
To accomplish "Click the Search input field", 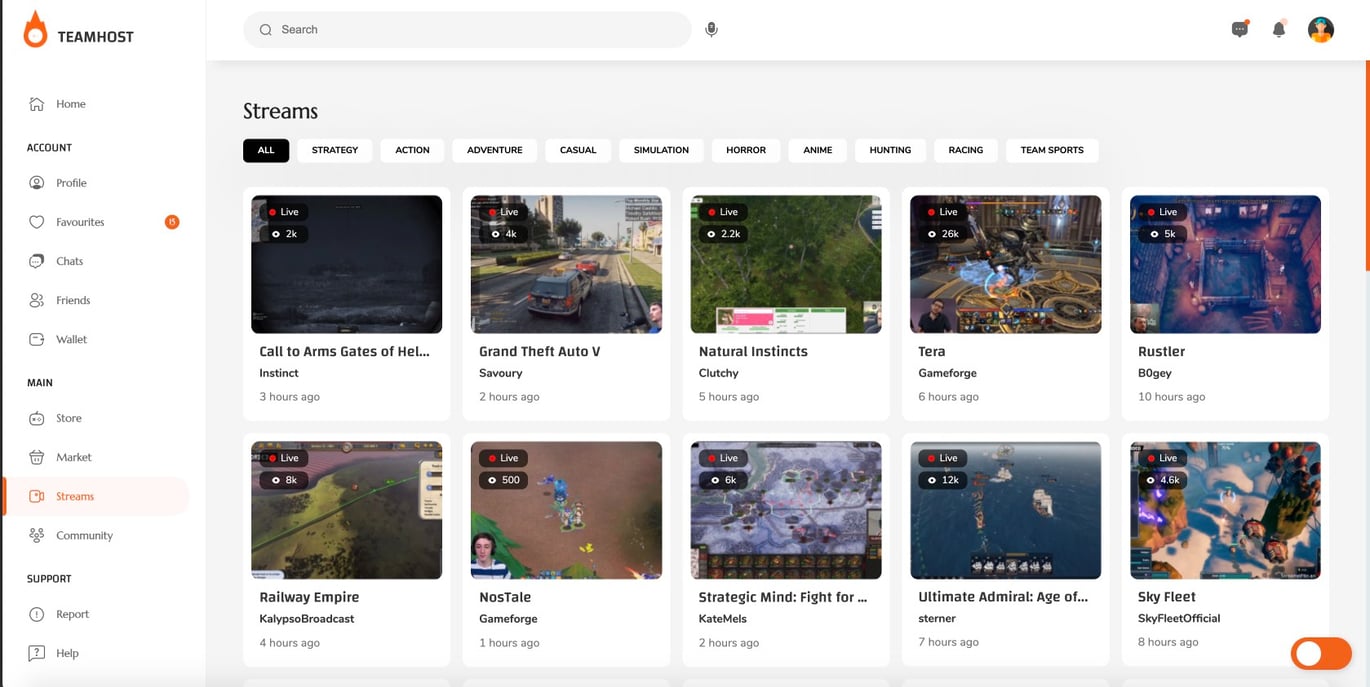I will coord(467,30).
